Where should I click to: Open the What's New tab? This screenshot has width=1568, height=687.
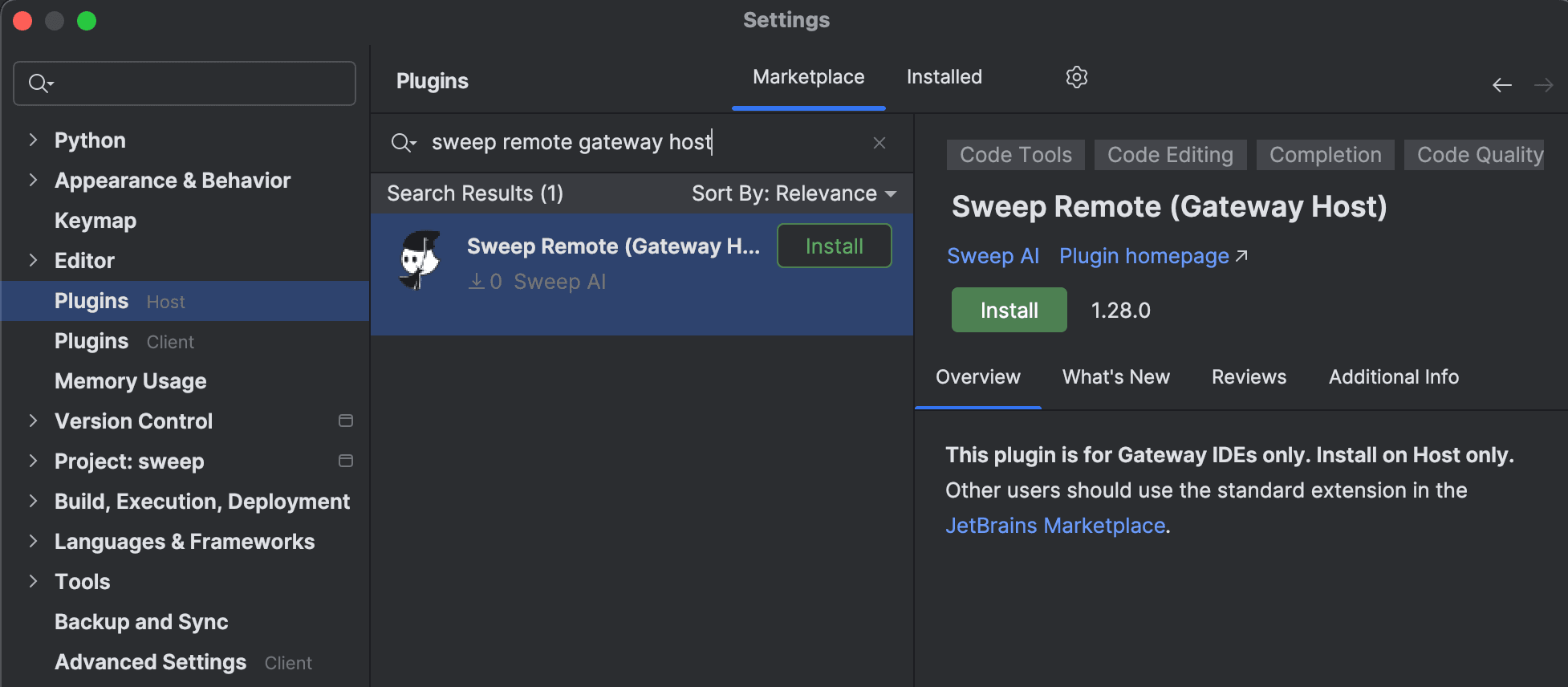[x=1115, y=377]
